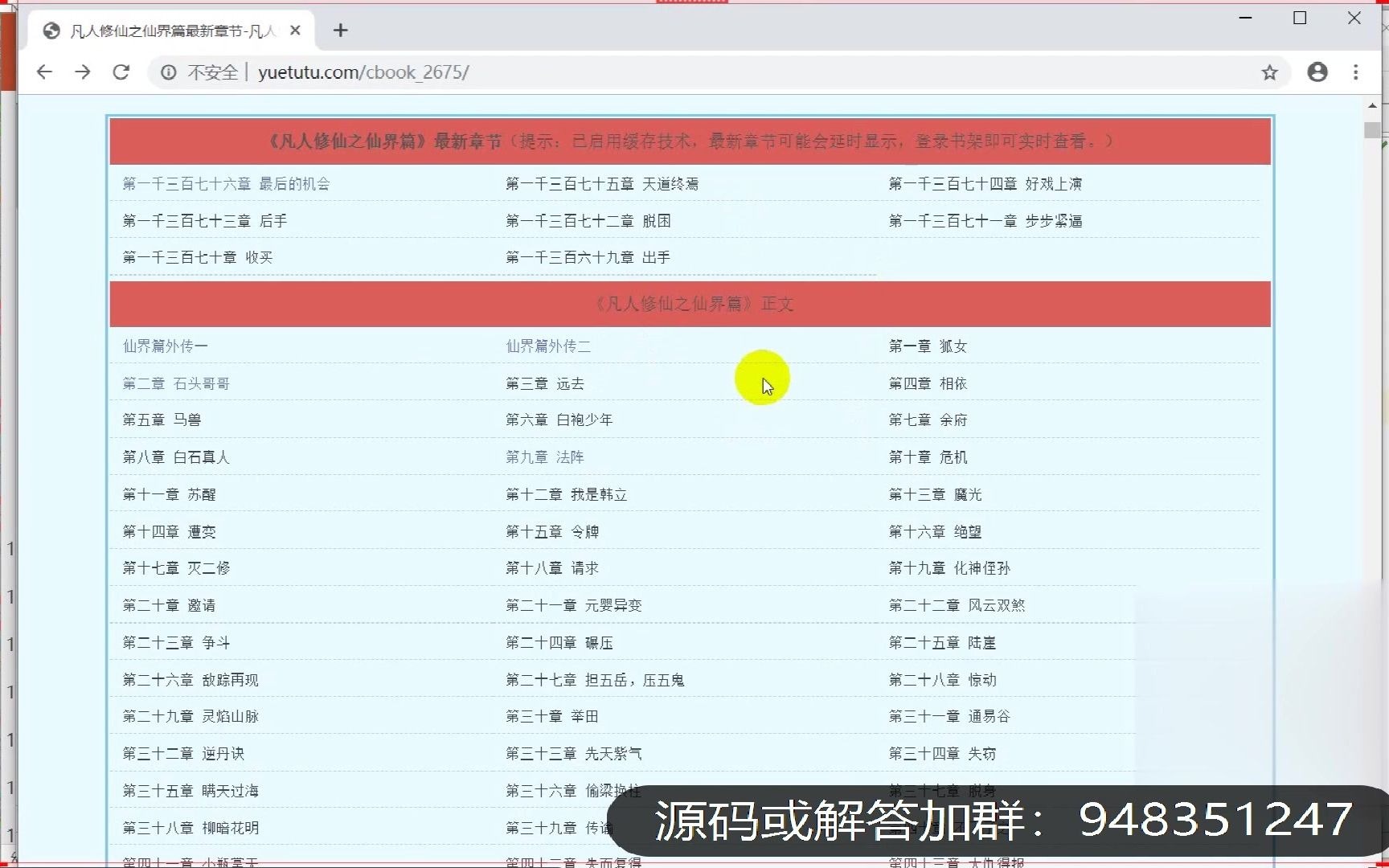Screen dimensions: 1389x868
Task: Open 第三十四章 失窃
Action: [942, 754]
